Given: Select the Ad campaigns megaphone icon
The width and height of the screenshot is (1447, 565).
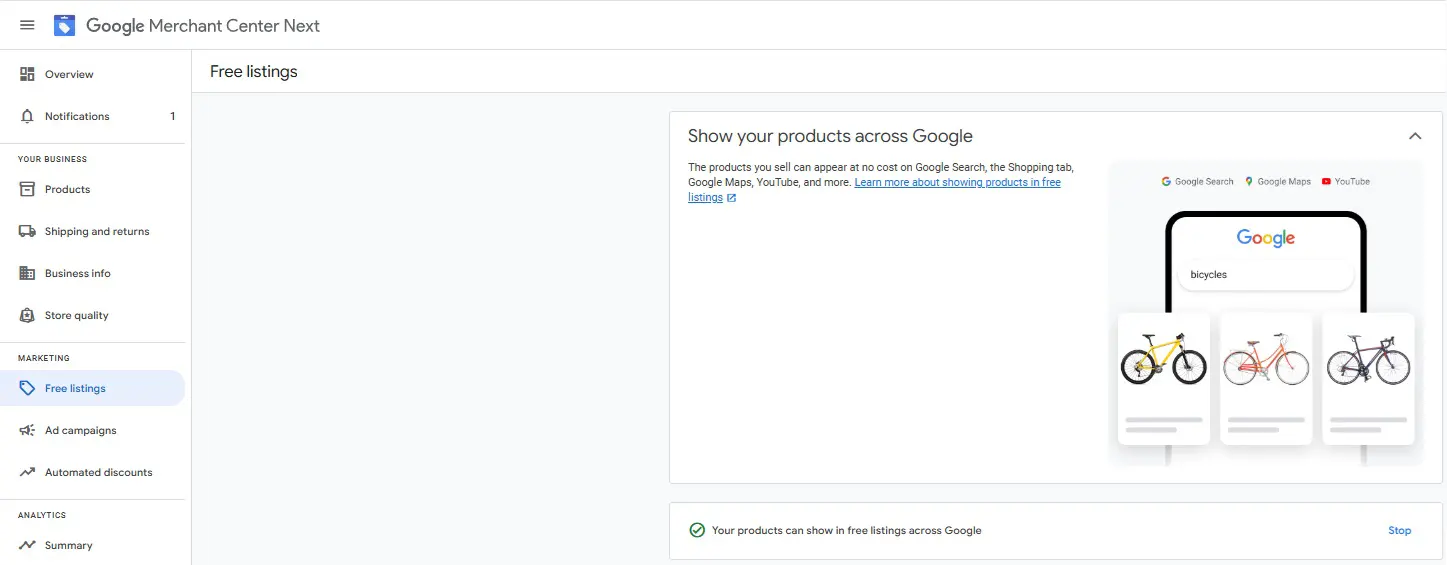Looking at the screenshot, I should coord(27,430).
